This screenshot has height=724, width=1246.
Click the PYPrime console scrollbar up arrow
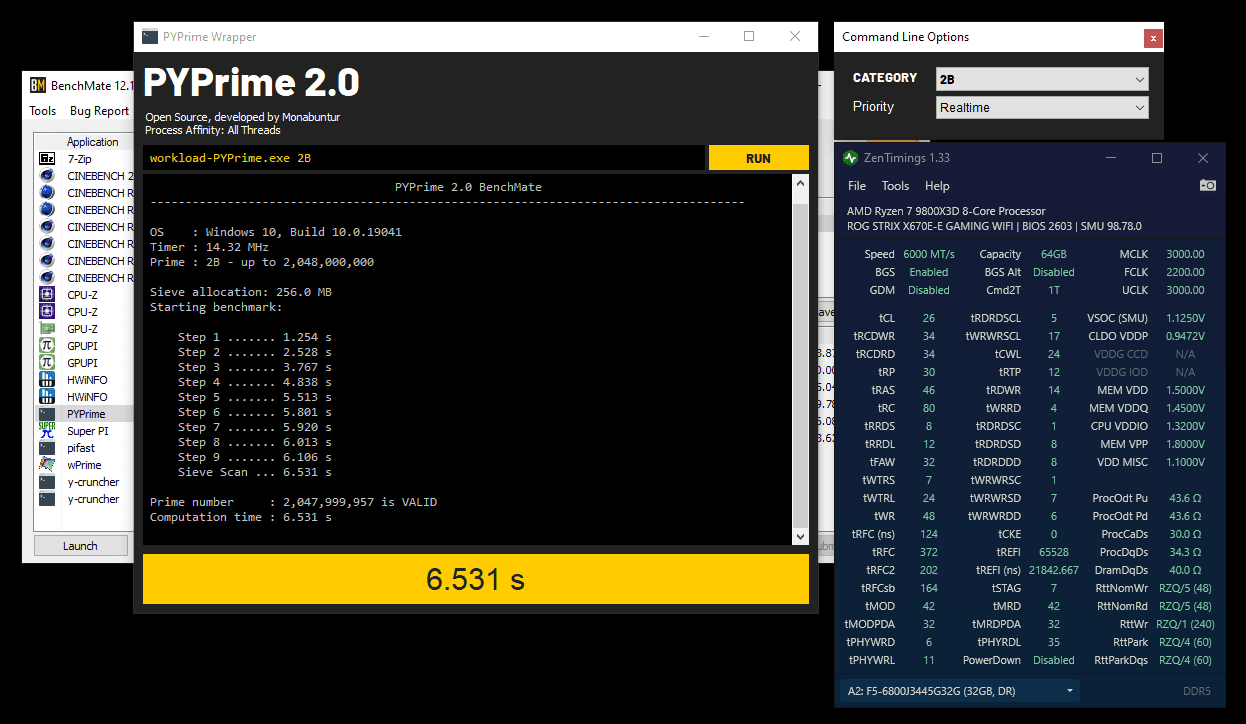[799, 184]
